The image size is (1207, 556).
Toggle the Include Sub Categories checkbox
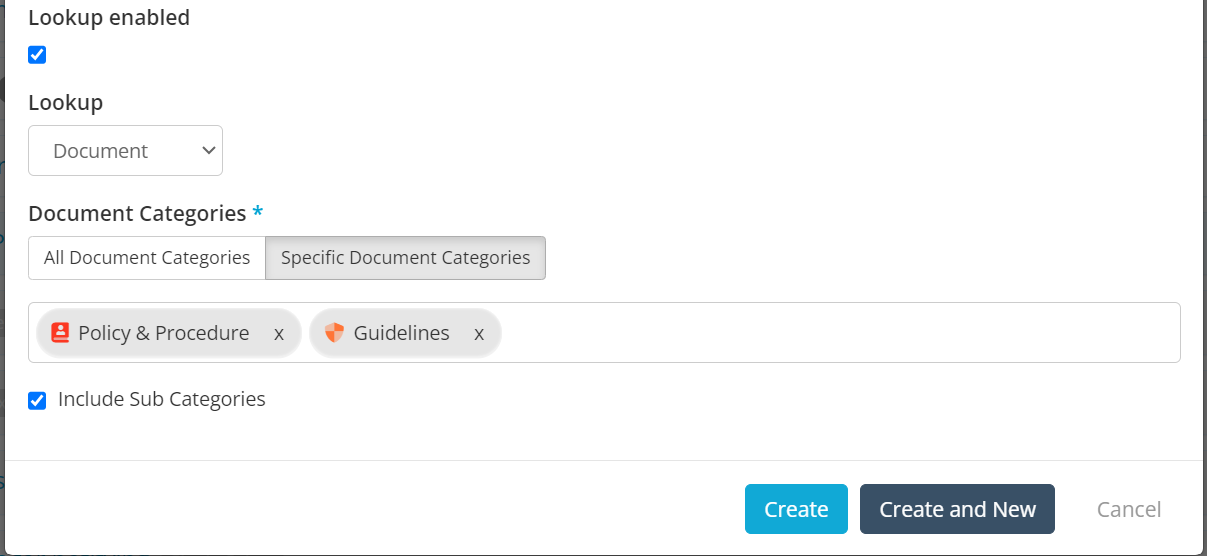[x=37, y=401]
